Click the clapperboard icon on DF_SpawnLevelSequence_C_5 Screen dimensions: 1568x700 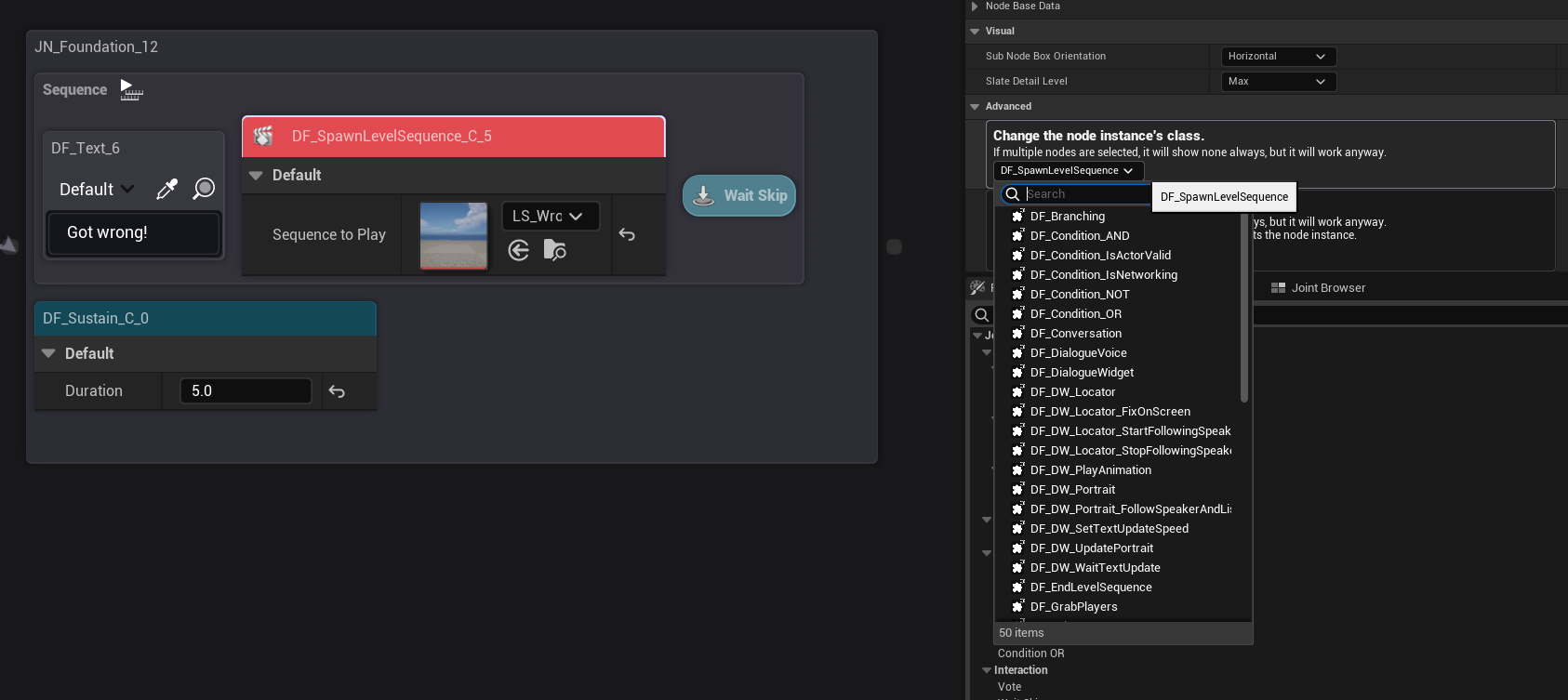[264, 137]
